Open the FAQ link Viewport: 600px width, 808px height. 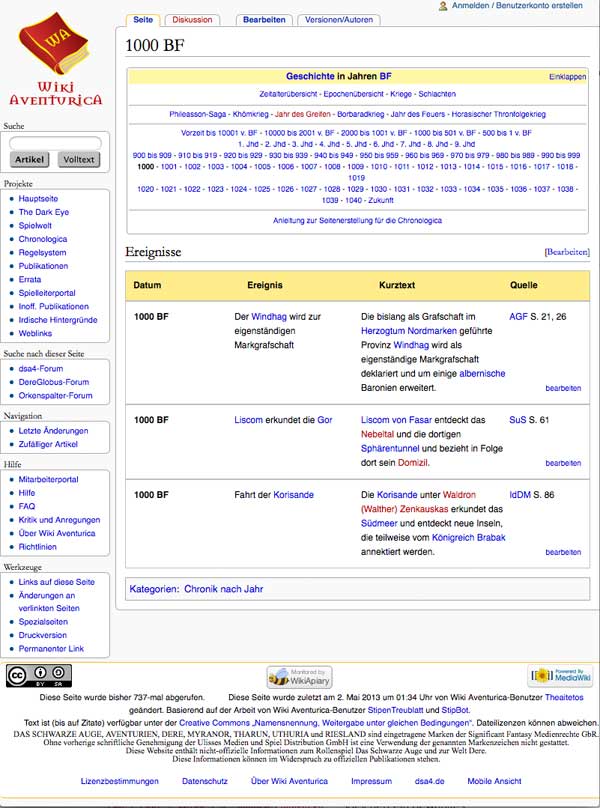coord(27,506)
